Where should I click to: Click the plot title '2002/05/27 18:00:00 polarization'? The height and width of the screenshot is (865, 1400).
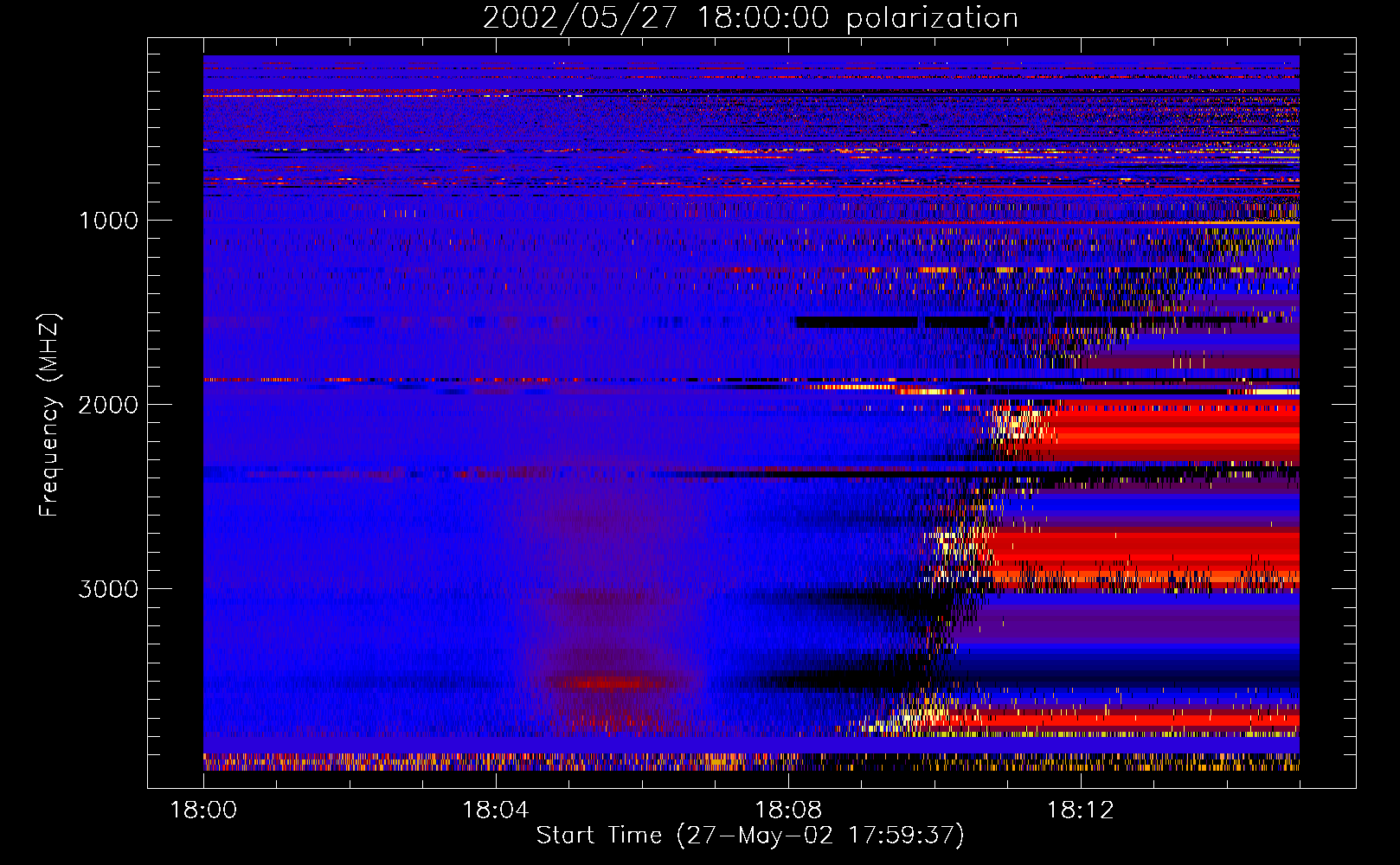click(x=750, y=18)
